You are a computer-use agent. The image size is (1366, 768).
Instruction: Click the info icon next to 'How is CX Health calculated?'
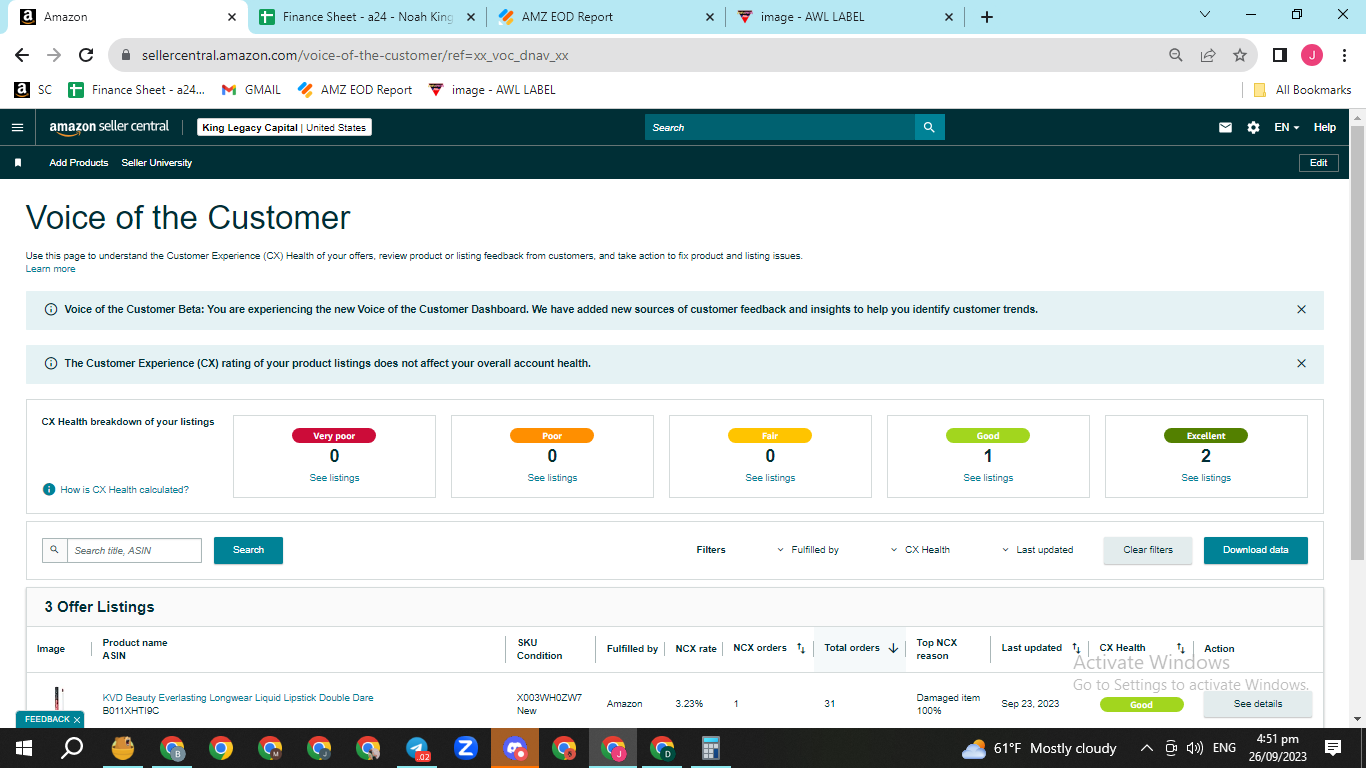click(48, 490)
